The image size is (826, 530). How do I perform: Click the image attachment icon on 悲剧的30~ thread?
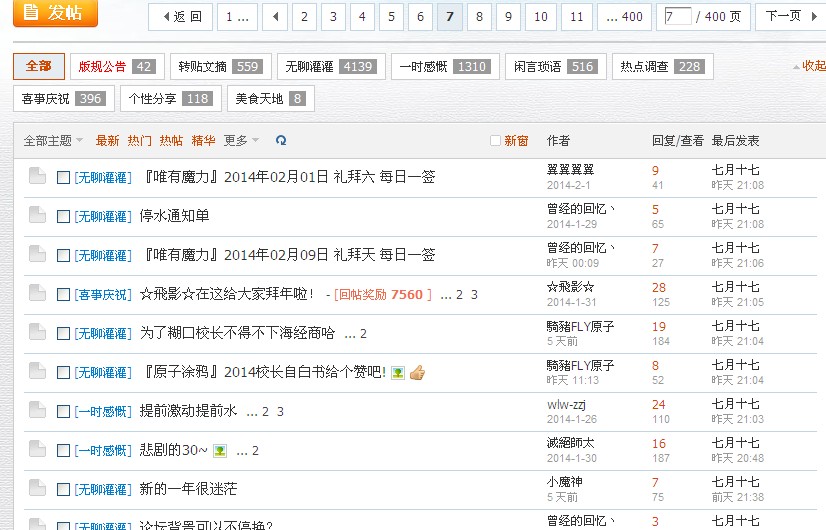[220, 451]
